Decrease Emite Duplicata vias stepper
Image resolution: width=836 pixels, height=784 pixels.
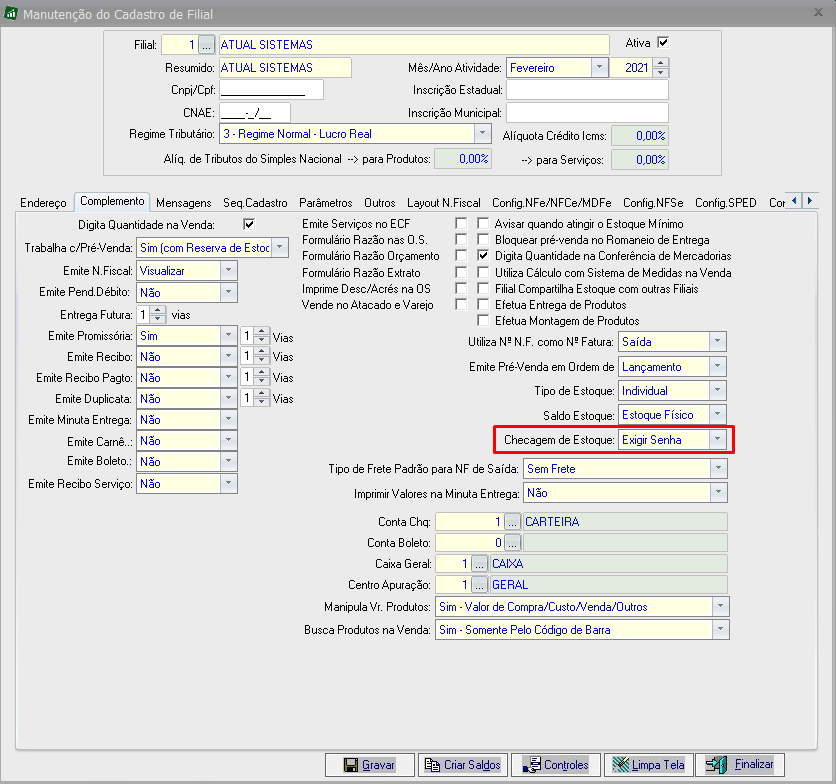[261, 403]
